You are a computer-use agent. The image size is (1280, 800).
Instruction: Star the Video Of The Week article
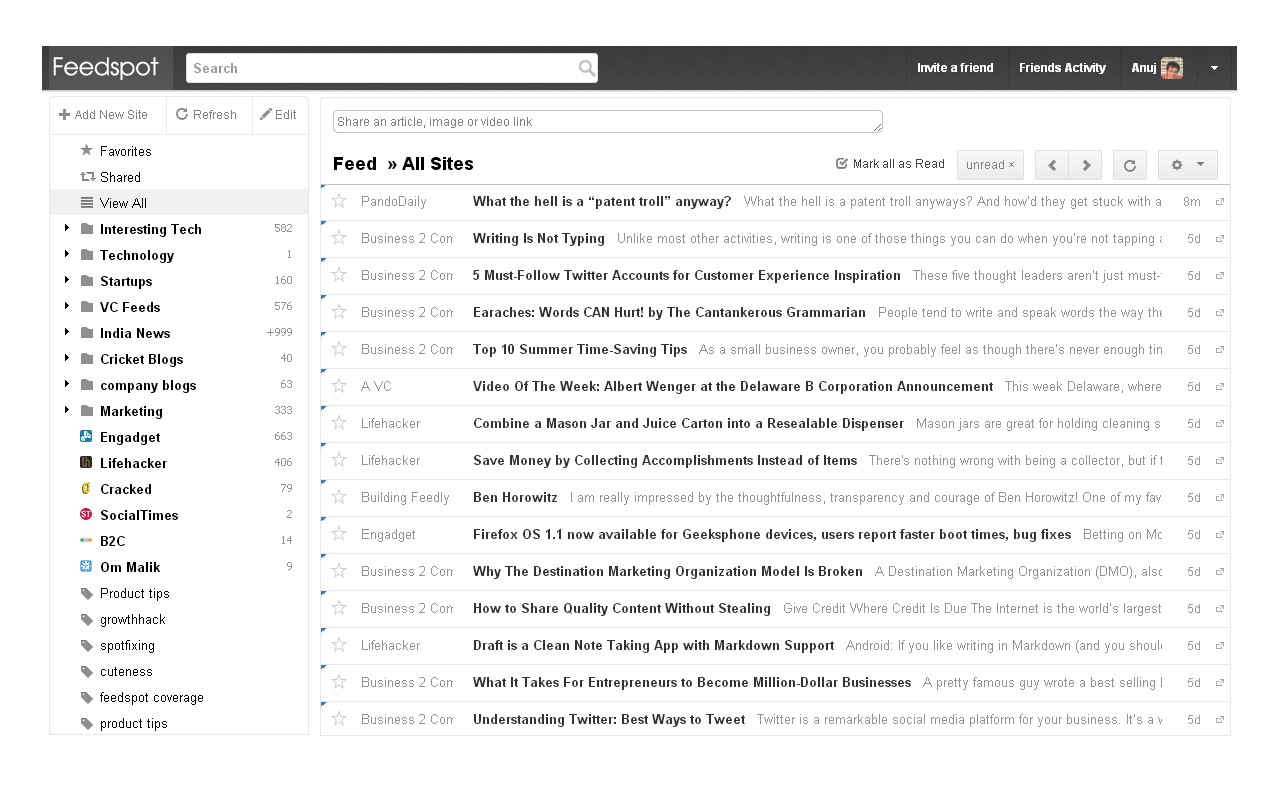[x=339, y=386]
